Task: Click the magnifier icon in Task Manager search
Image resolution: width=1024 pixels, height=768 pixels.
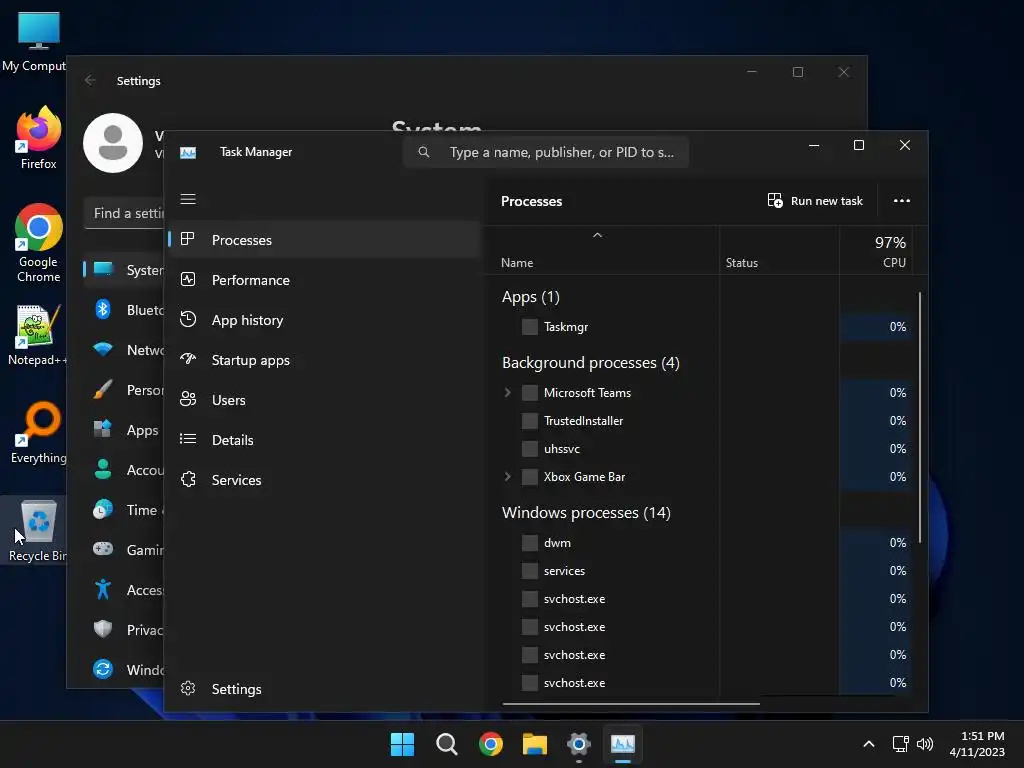Action: click(424, 152)
